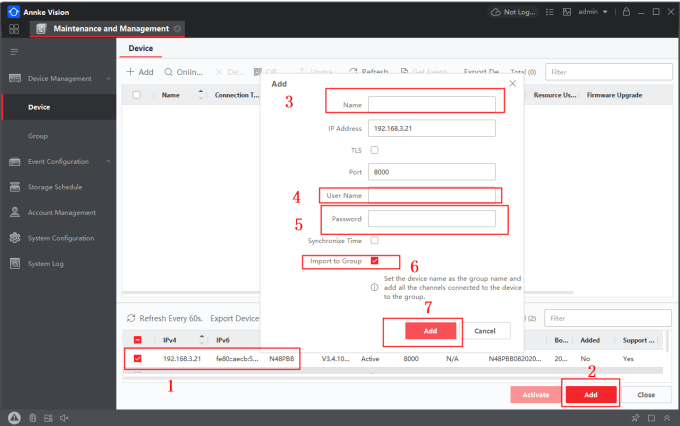The image size is (680, 426).
Task: Uncheck the Import to Group checkbox
Action: pyautogui.click(x=375, y=261)
